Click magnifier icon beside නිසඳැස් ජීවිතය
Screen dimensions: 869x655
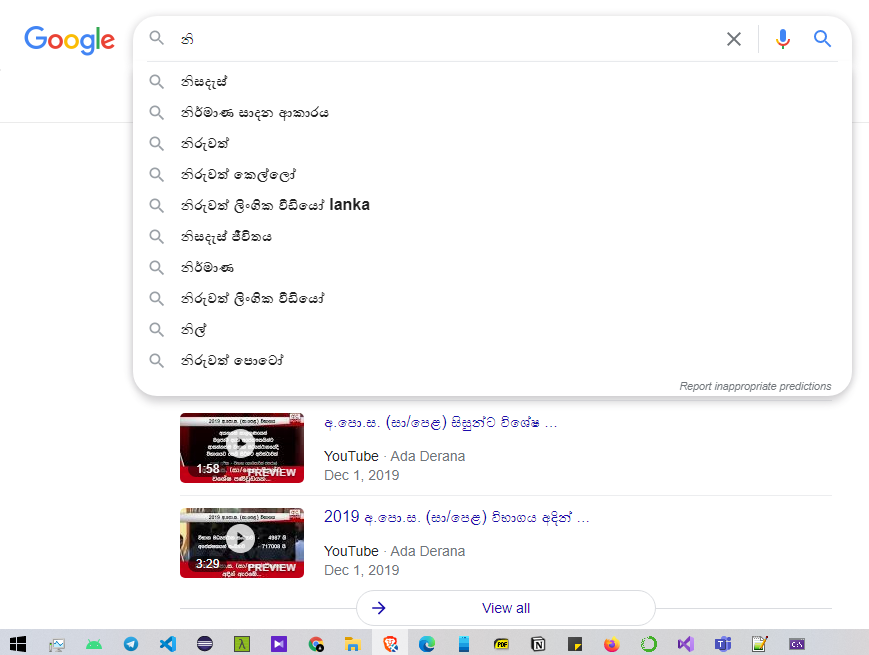point(157,237)
